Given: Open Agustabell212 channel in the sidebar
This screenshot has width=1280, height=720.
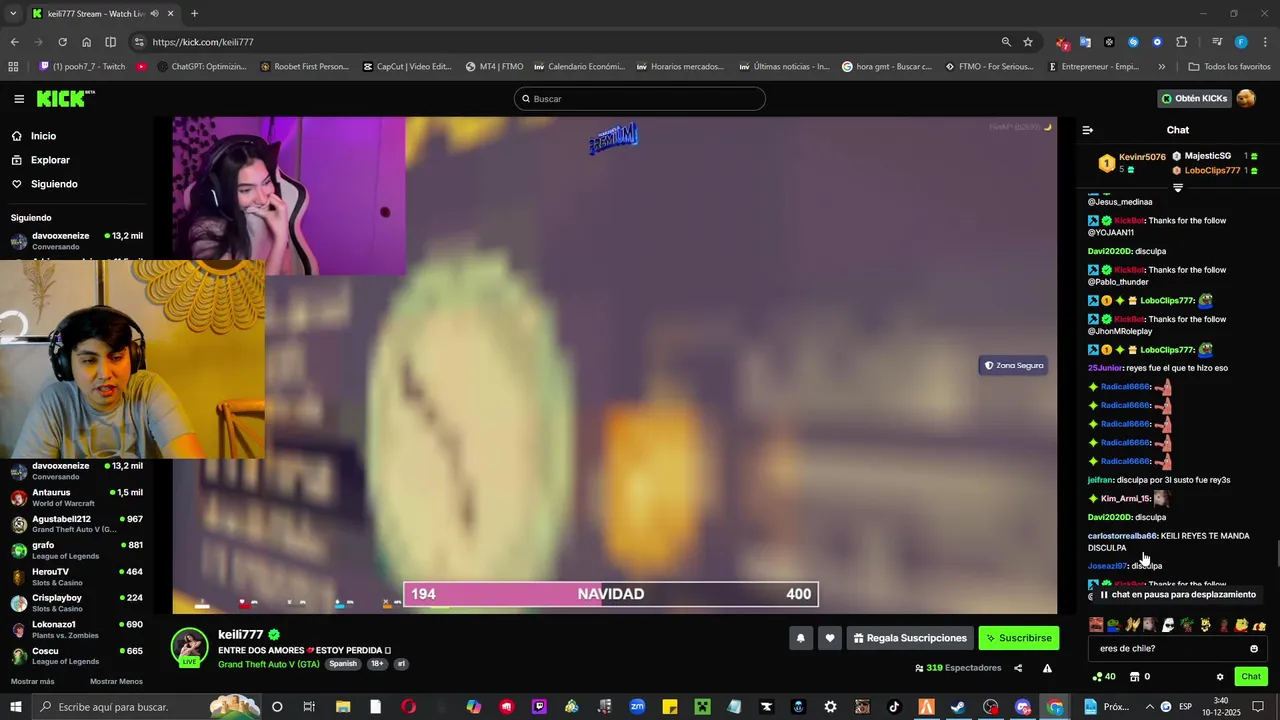Looking at the screenshot, I should tap(77, 524).
